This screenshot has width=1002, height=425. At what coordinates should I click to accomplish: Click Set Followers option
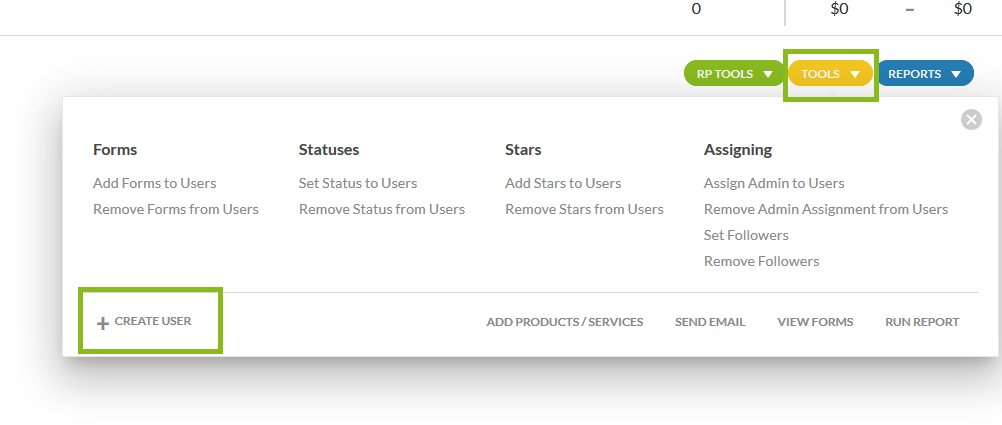pos(746,235)
